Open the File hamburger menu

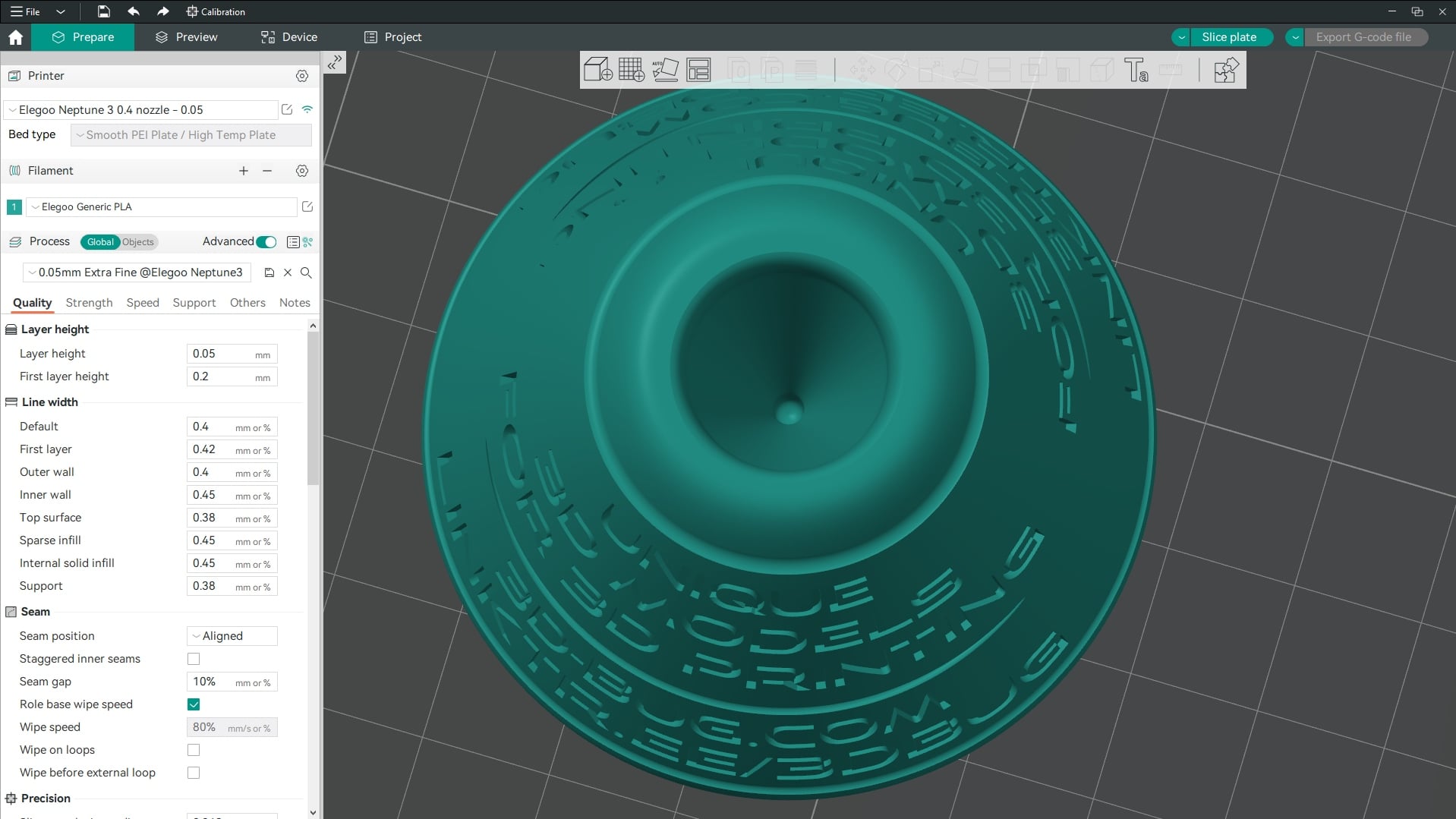pyautogui.click(x=24, y=11)
